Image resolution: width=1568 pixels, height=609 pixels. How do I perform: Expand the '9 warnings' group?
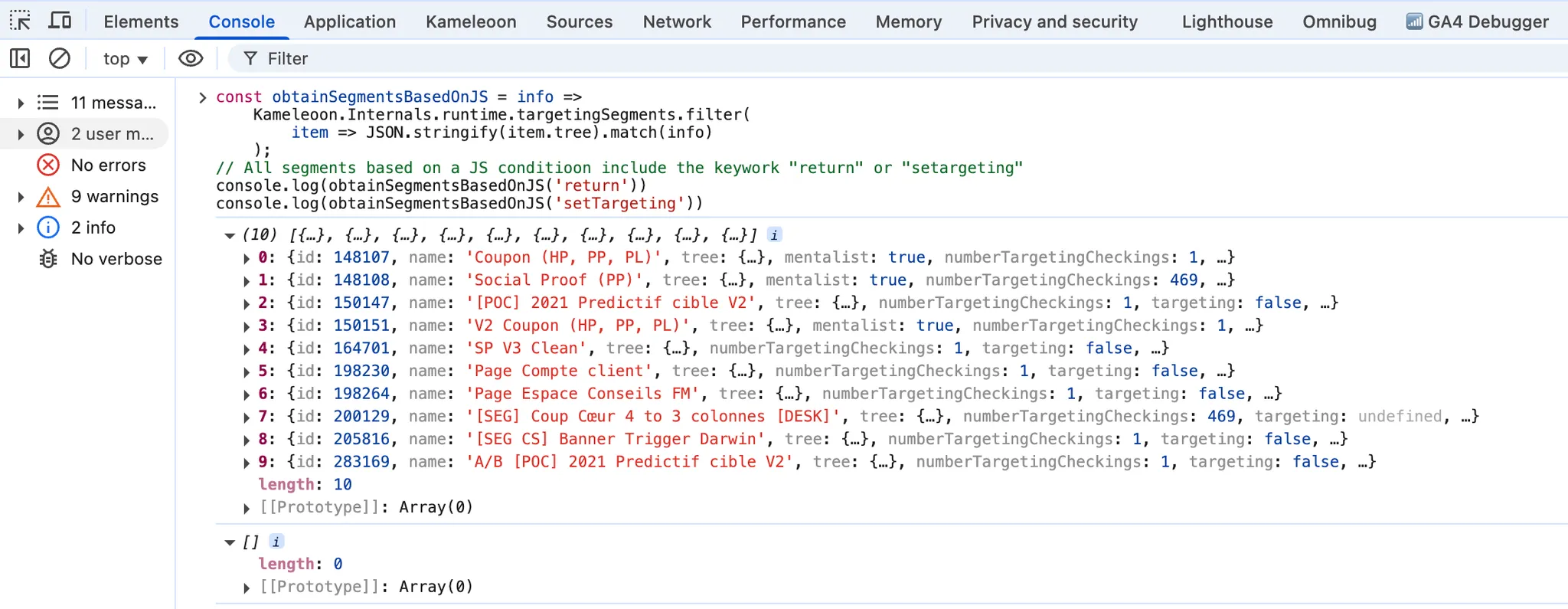[x=21, y=197]
